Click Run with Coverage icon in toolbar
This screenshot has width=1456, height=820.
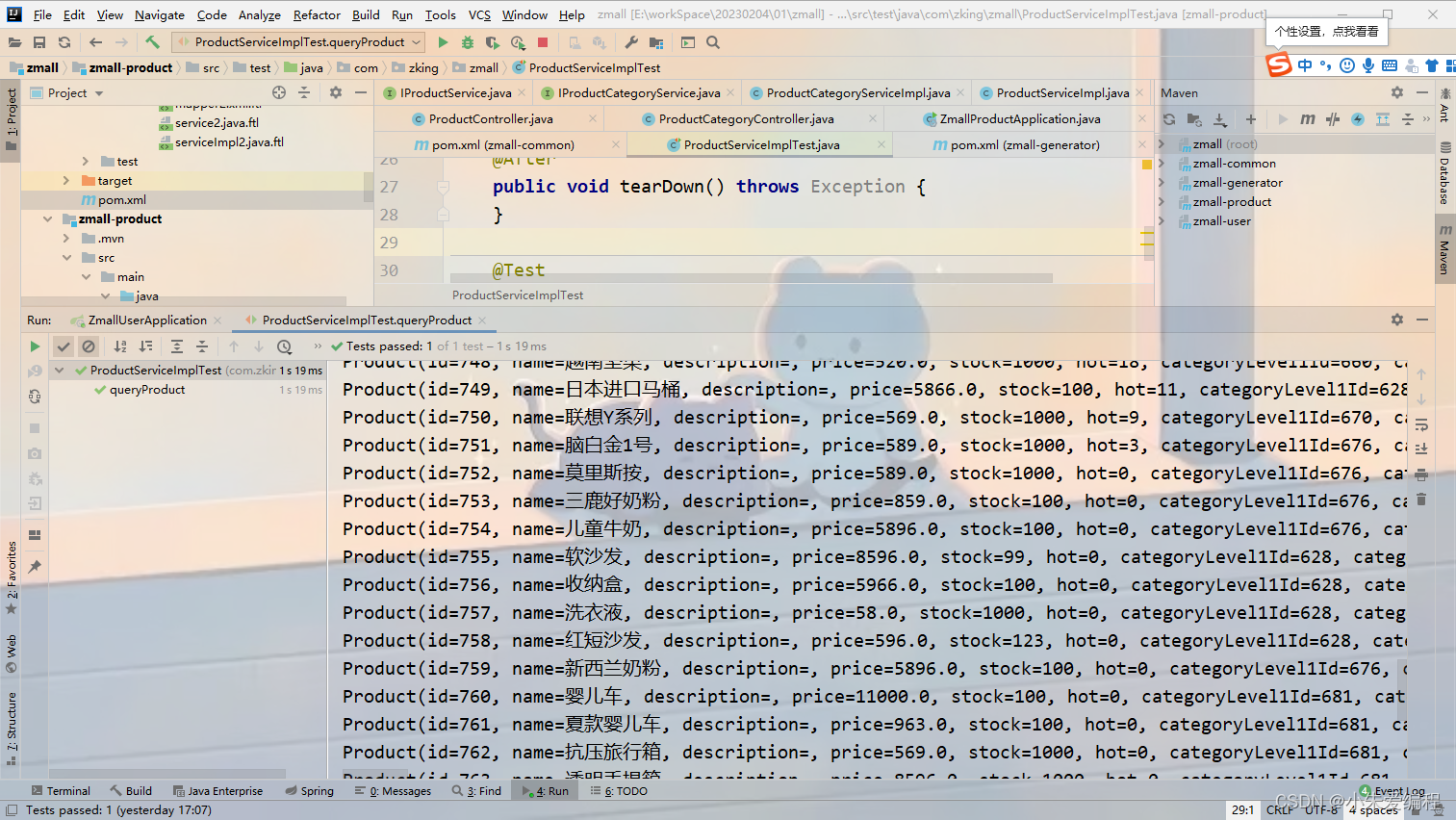click(493, 42)
